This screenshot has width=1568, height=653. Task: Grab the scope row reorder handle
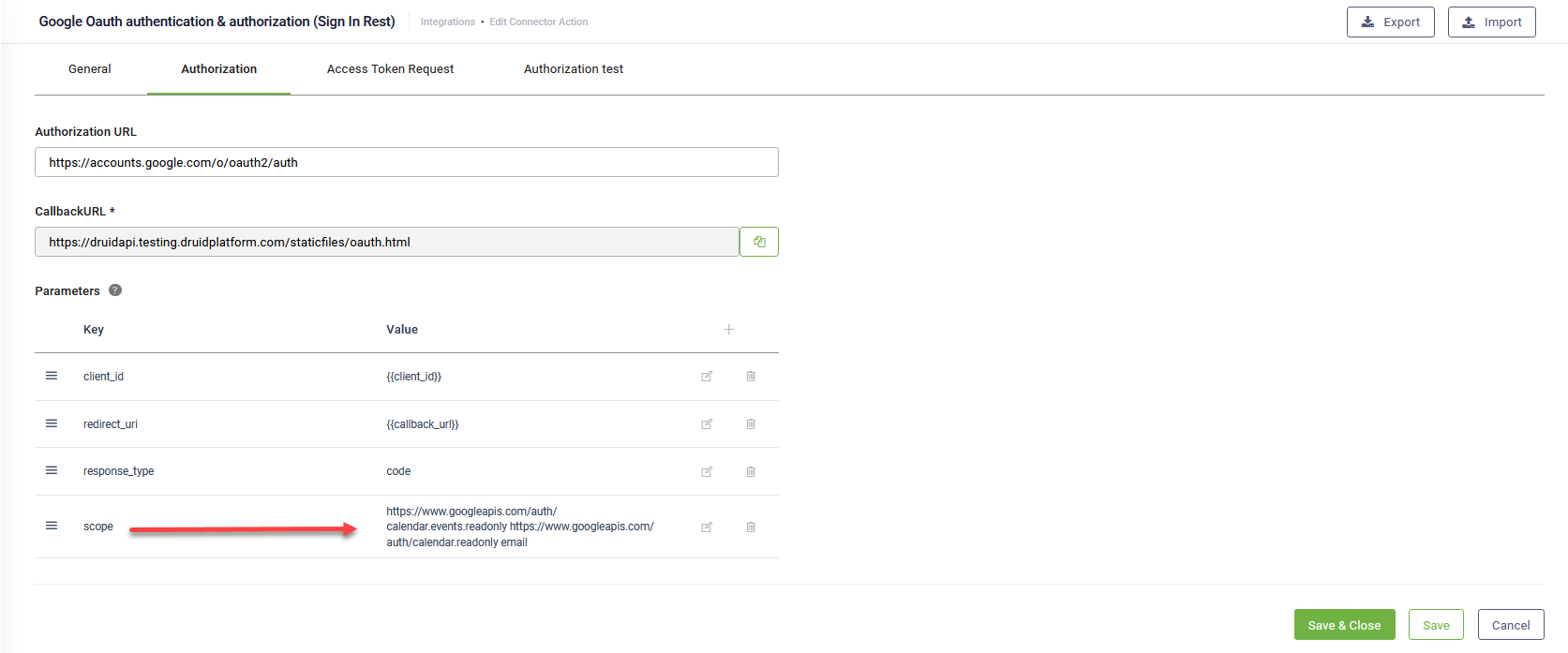[52, 526]
